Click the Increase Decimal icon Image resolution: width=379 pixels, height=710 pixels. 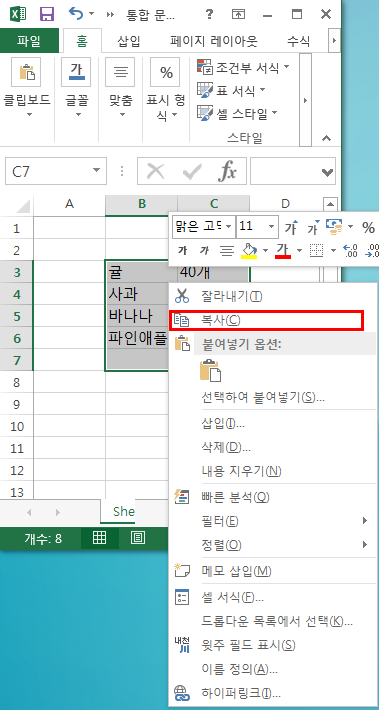pyautogui.click(x=350, y=250)
